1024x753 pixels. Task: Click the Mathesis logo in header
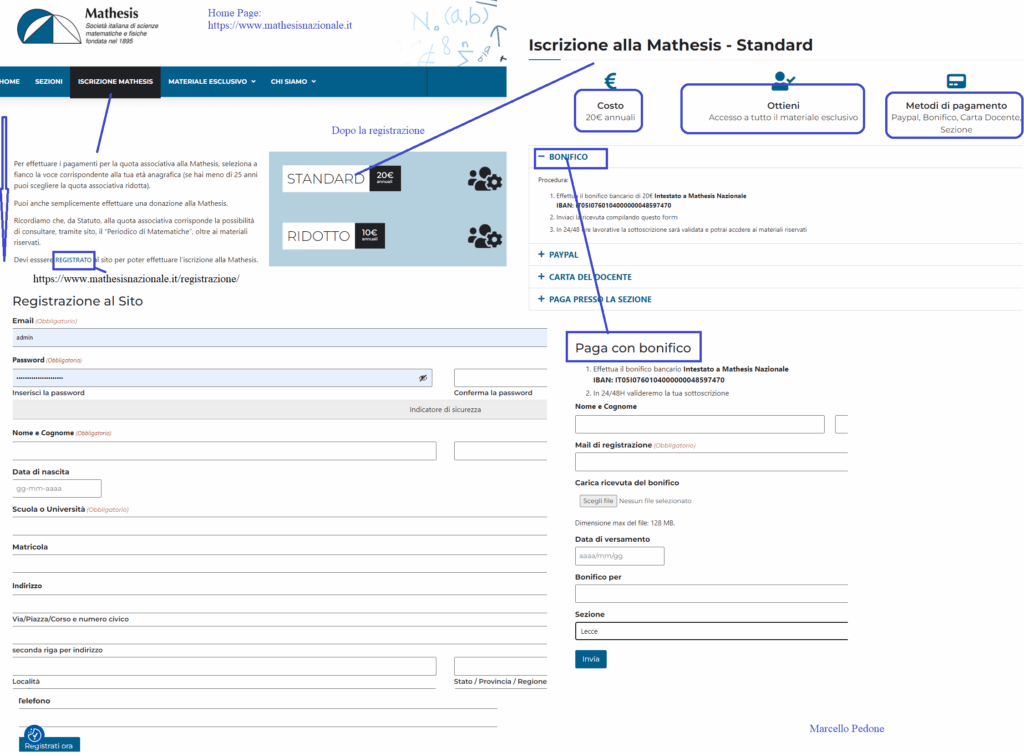click(x=48, y=29)
